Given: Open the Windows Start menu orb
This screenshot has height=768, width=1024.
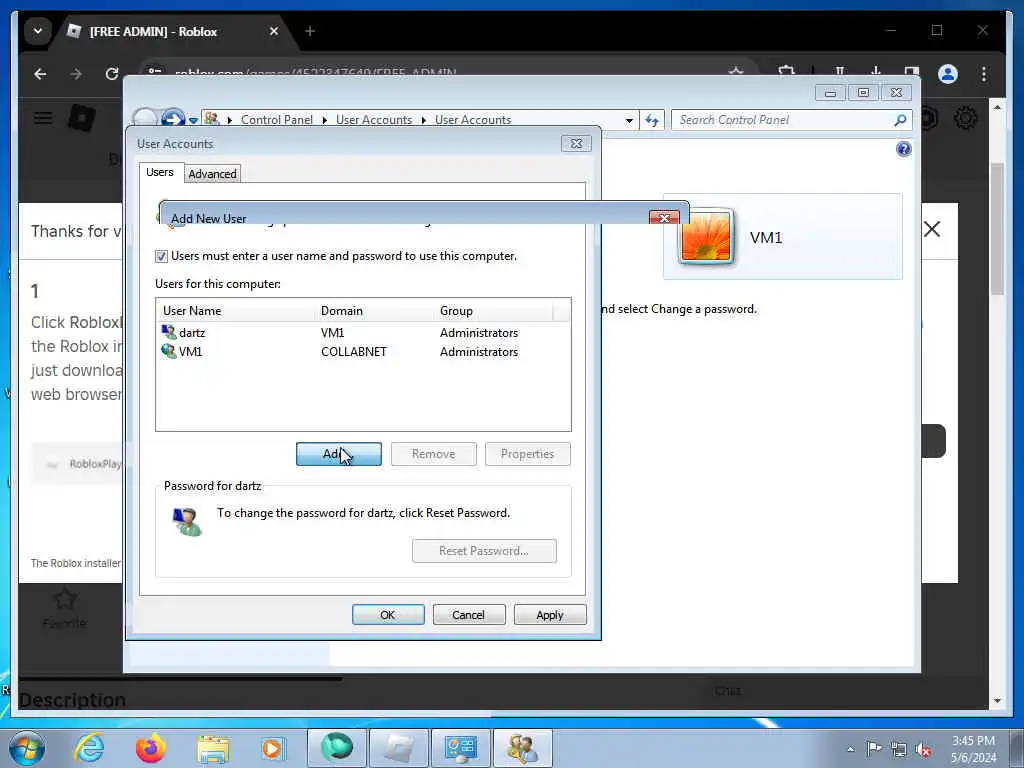Looking at the screenshot, I should click(x=26, y=748).
